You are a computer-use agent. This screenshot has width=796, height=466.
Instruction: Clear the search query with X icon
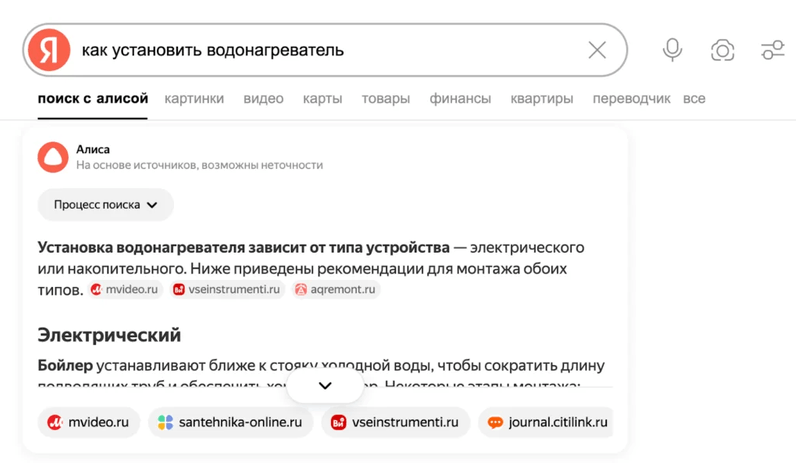click(597, 50)
